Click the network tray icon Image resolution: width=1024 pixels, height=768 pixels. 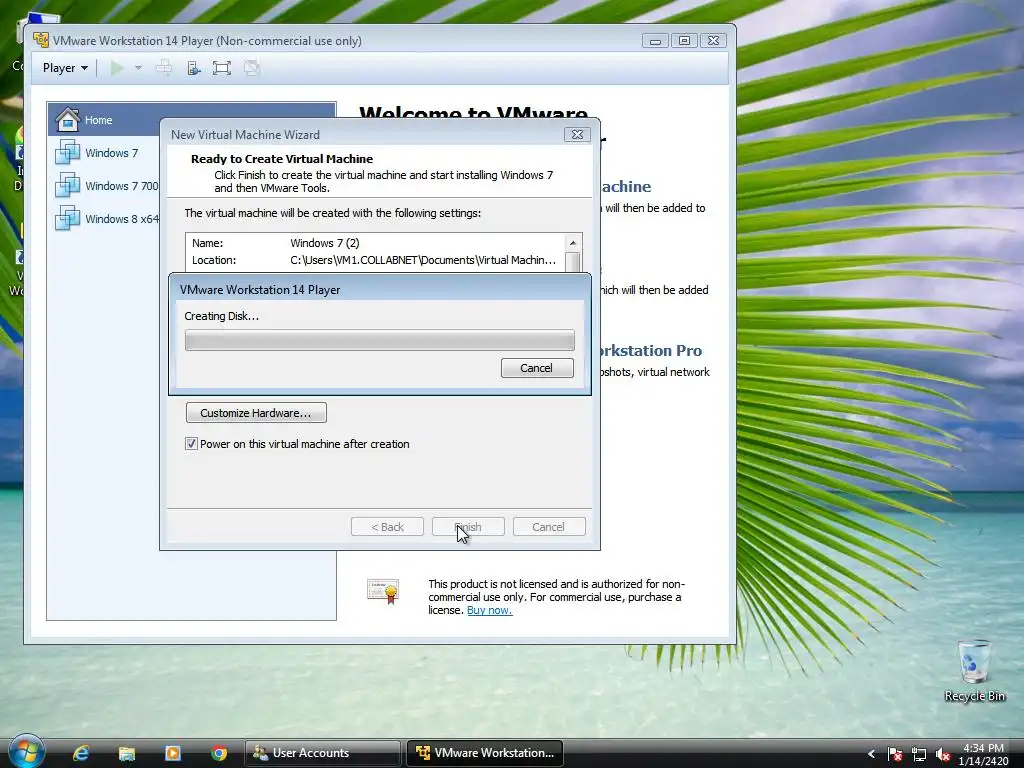(x=919, y=754)
